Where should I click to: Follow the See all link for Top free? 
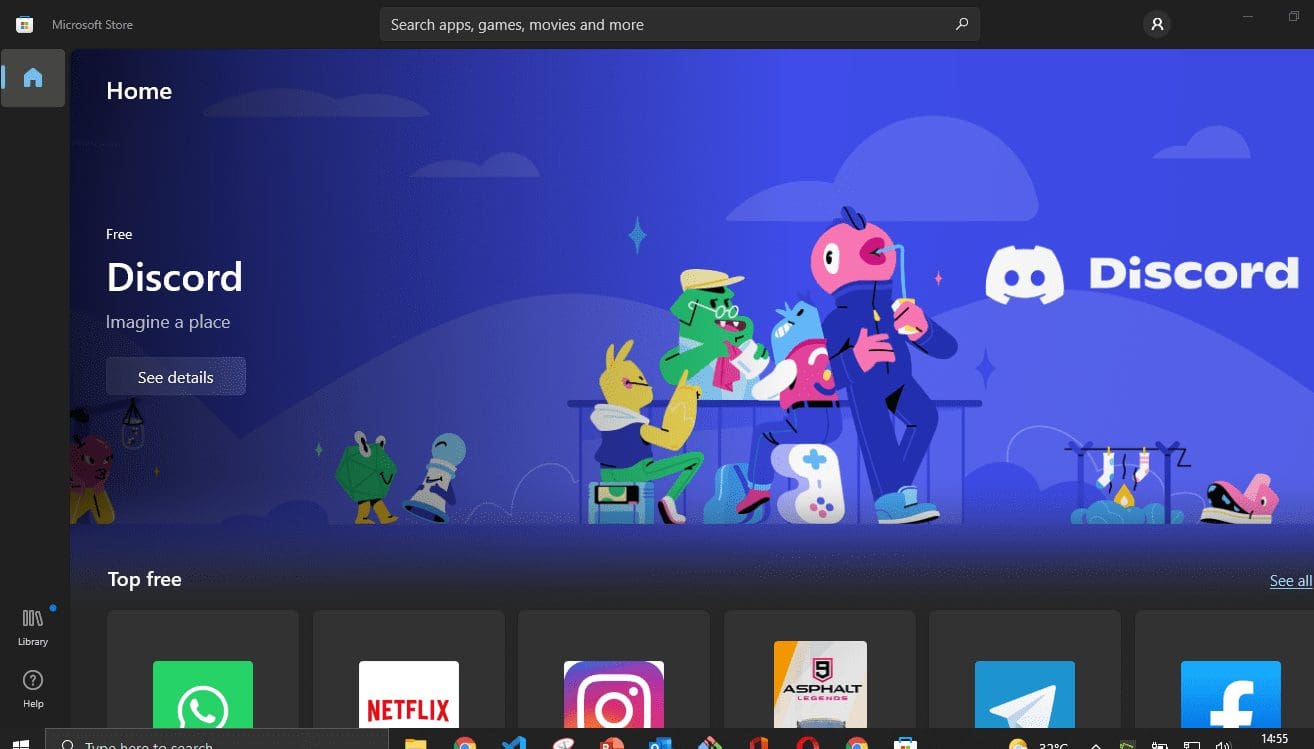pyautogui.click(x=1291, y=580)
